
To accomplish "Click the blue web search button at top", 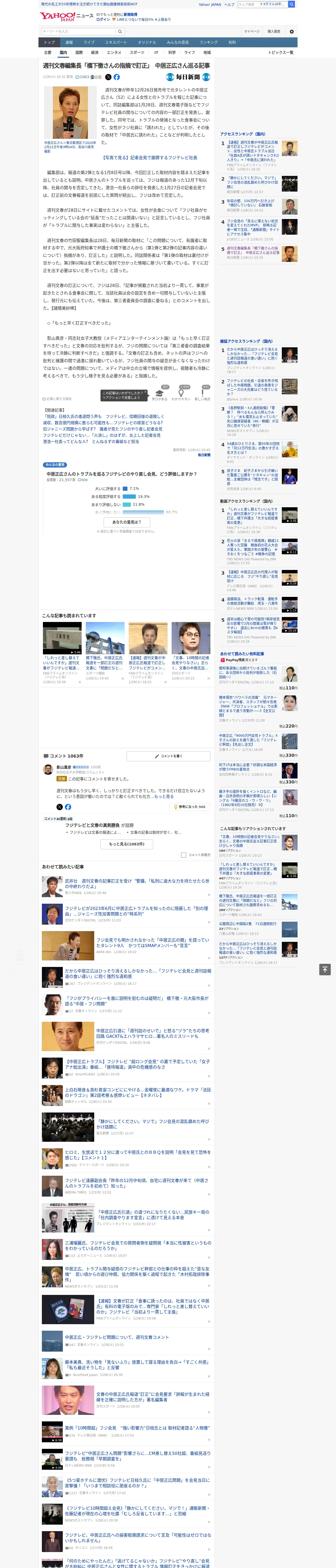I will tap(292, 4).
